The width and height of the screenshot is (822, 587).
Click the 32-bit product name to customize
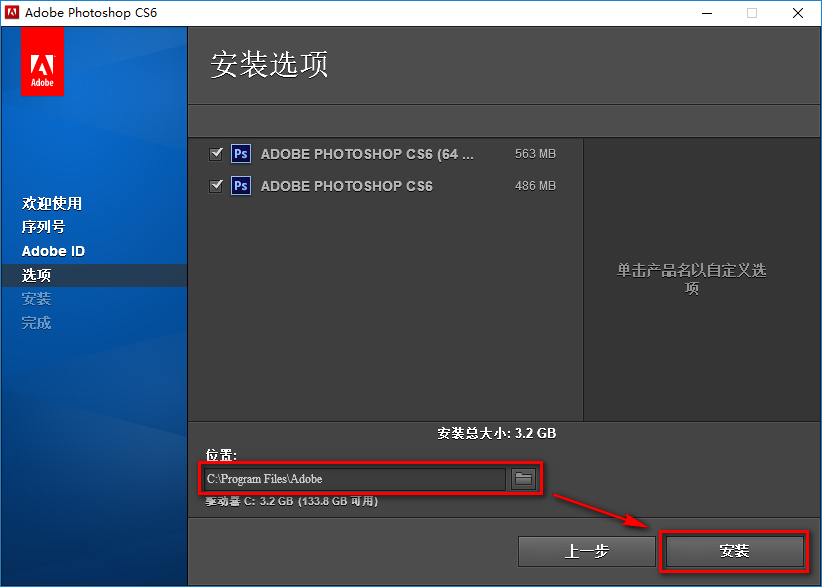click(346, 185)
